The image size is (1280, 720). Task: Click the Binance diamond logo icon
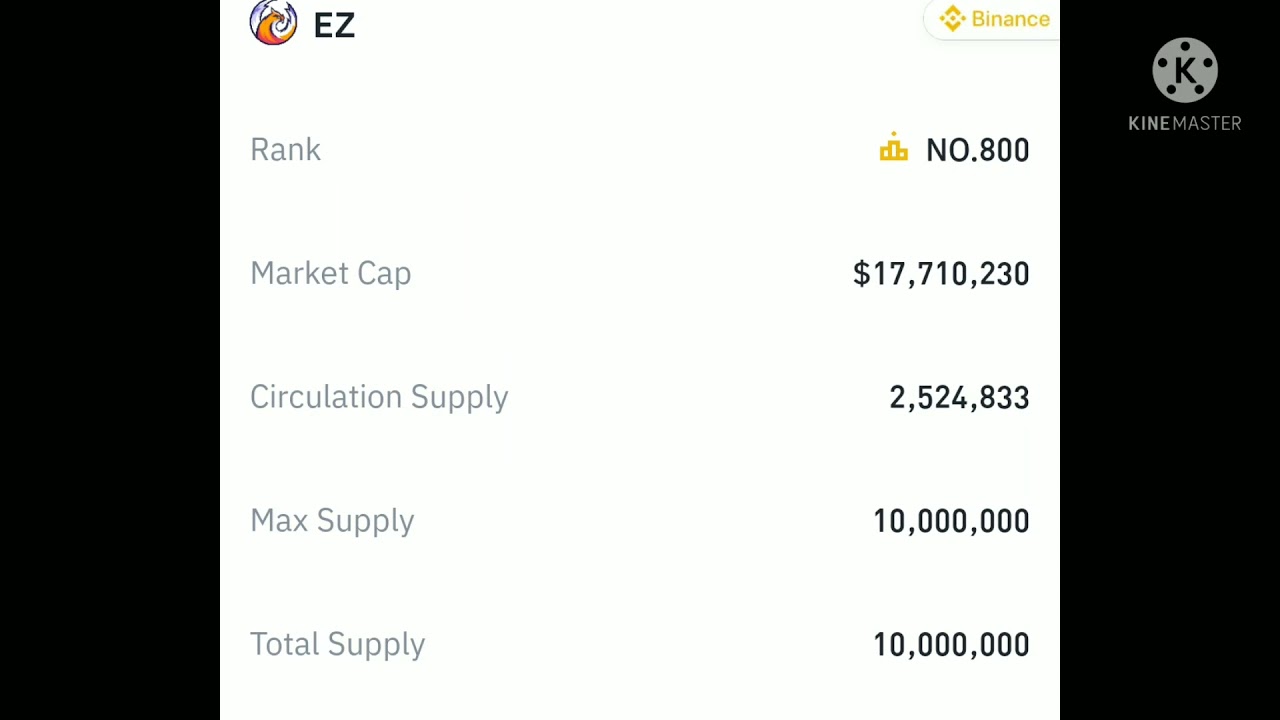tap(952, 19)
